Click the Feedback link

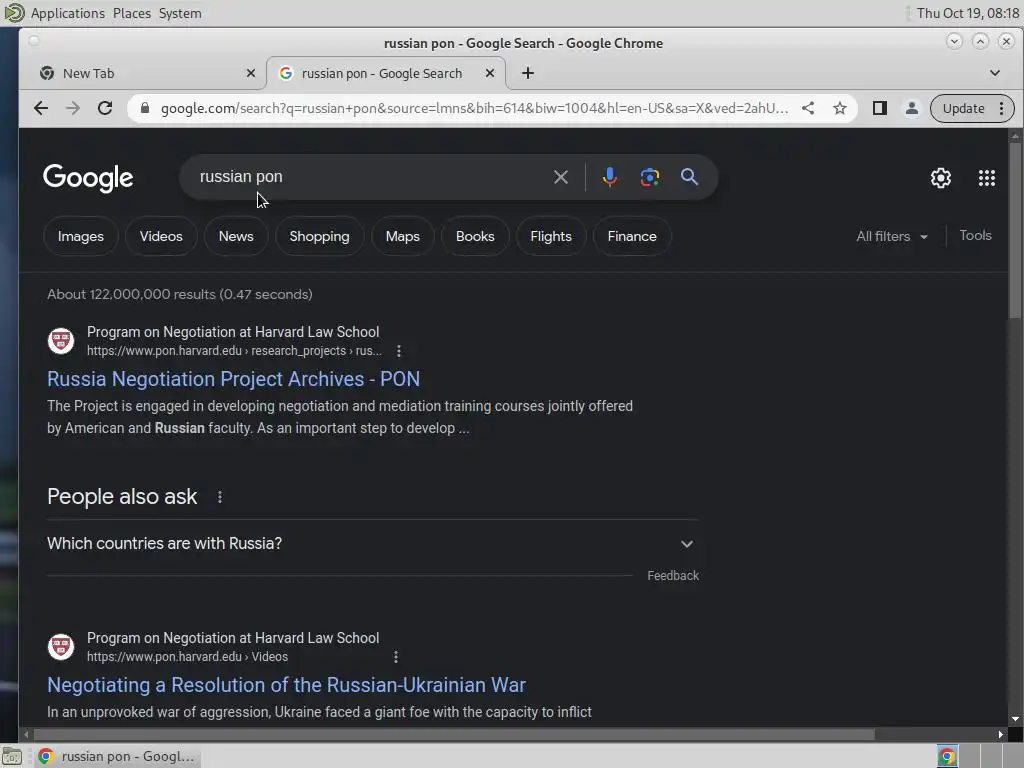click(673, 575)
